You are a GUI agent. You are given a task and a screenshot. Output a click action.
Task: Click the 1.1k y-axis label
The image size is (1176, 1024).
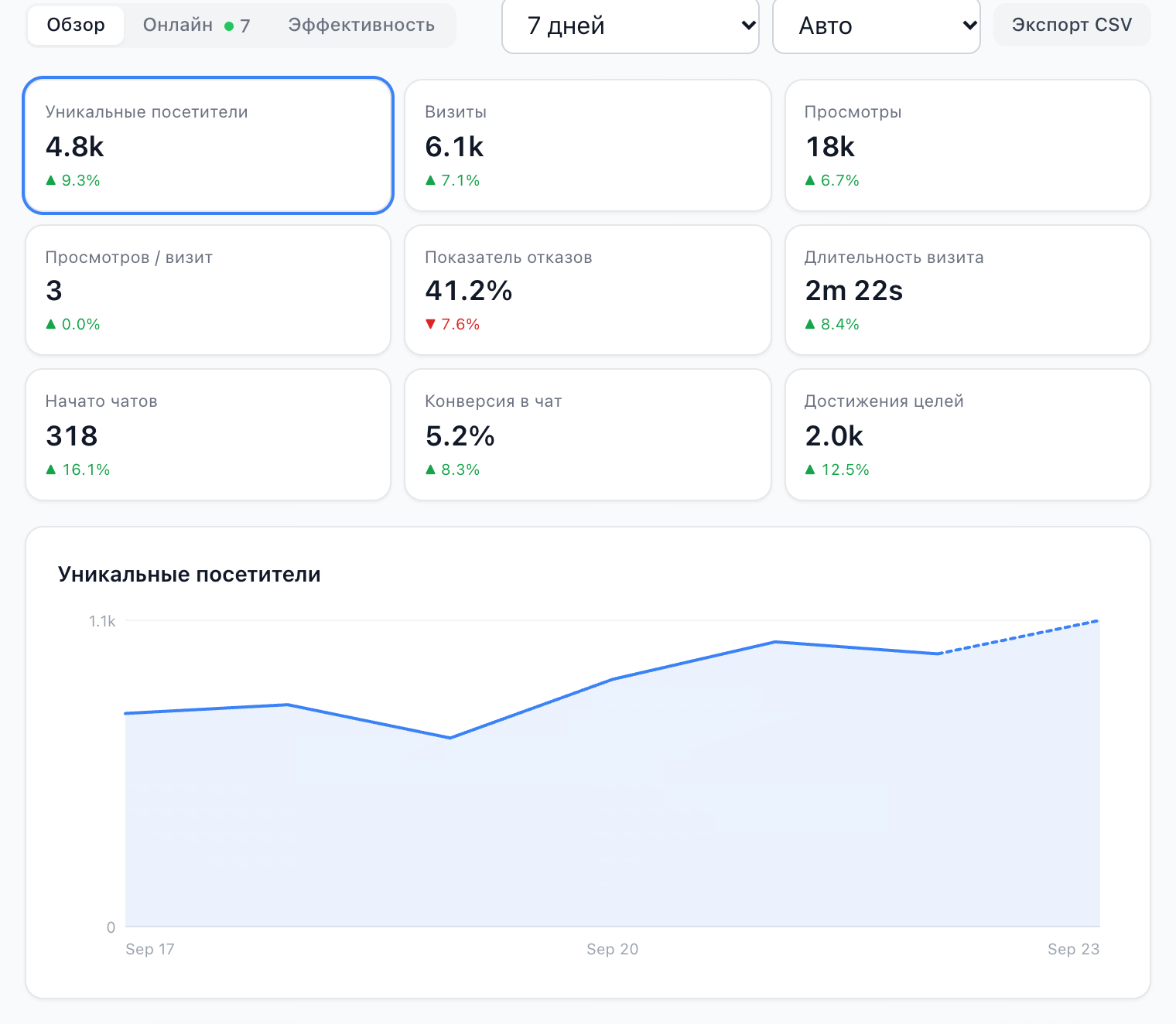coord(102,621)
